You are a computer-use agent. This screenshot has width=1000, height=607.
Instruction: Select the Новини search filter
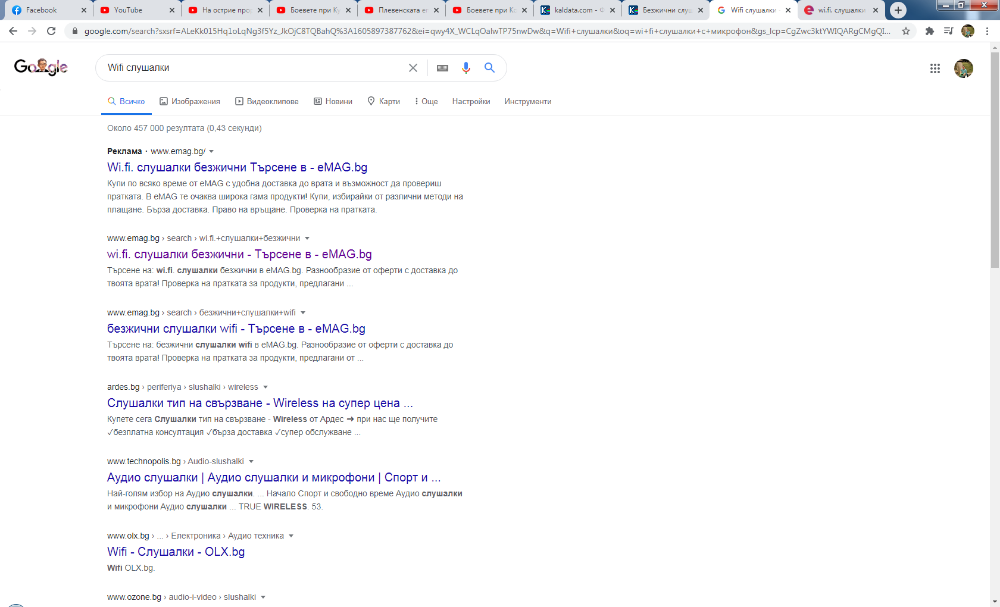tap(333, 101)
